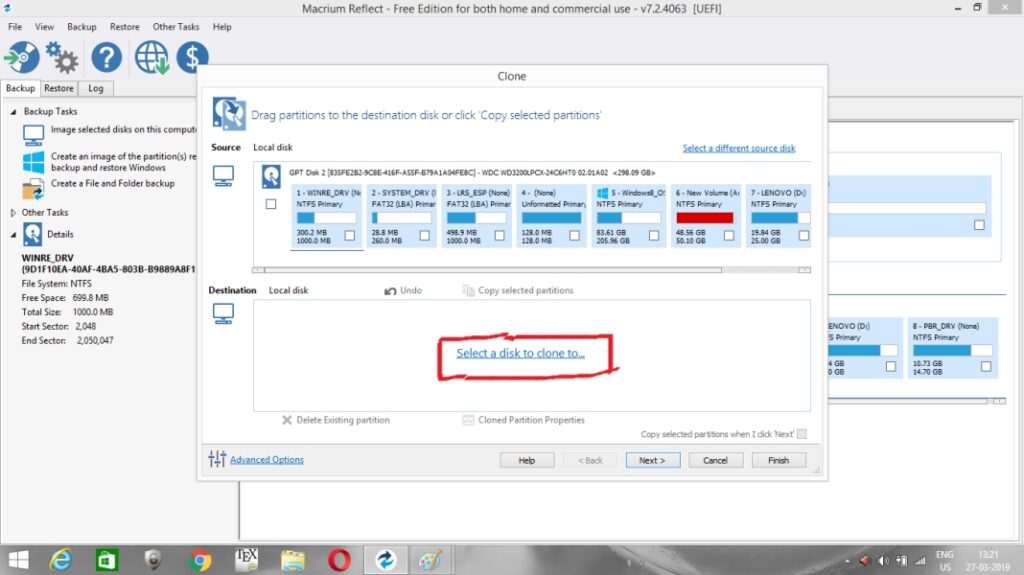Click the Finish button
Screen dimensions: 1024x575
(778, 460)
